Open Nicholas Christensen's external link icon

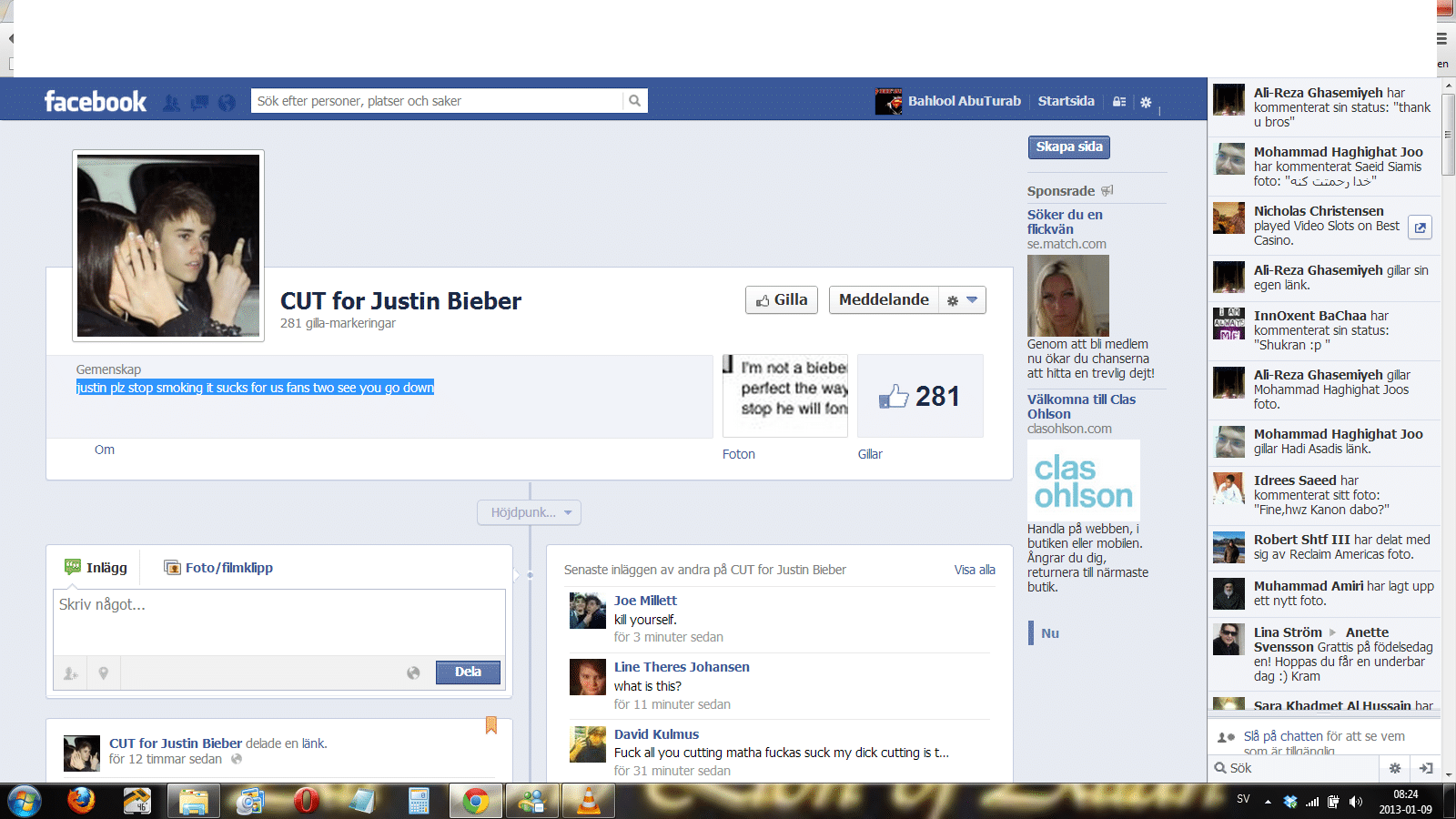[1420, 227]
